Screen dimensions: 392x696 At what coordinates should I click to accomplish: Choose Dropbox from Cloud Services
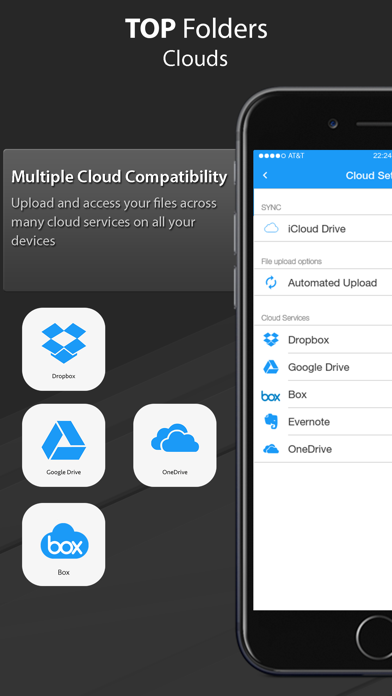(323, 340)
